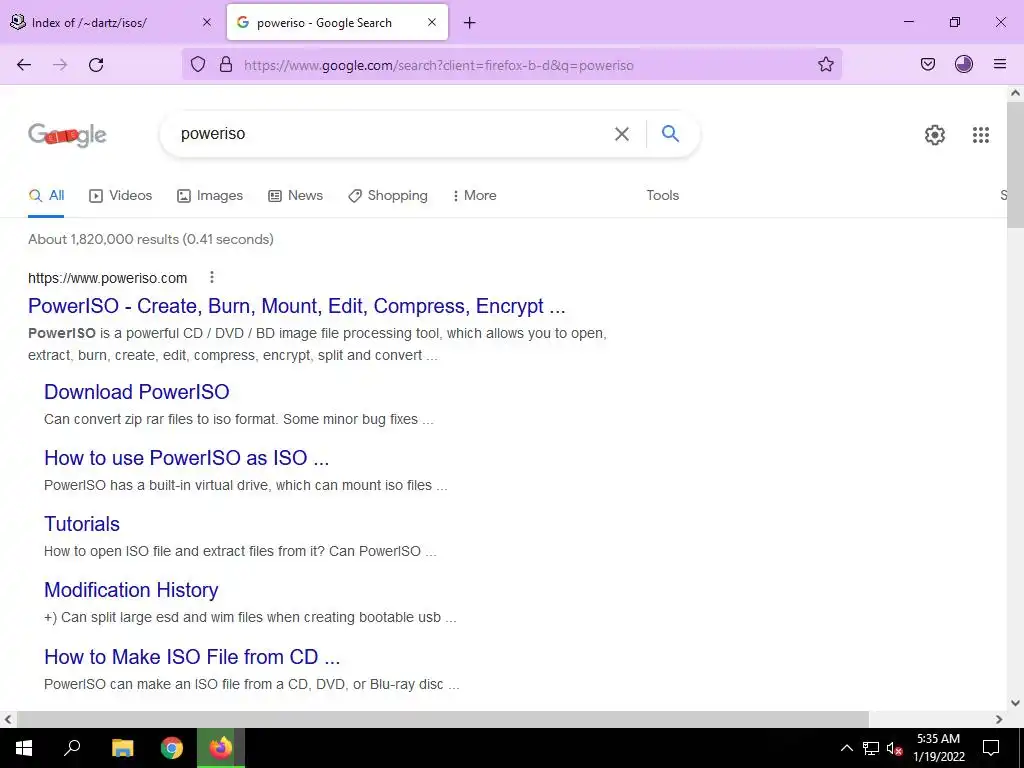
Task: Open File Explorer from the taskbar
Action: pyautogui.click(x=122, y=748)
